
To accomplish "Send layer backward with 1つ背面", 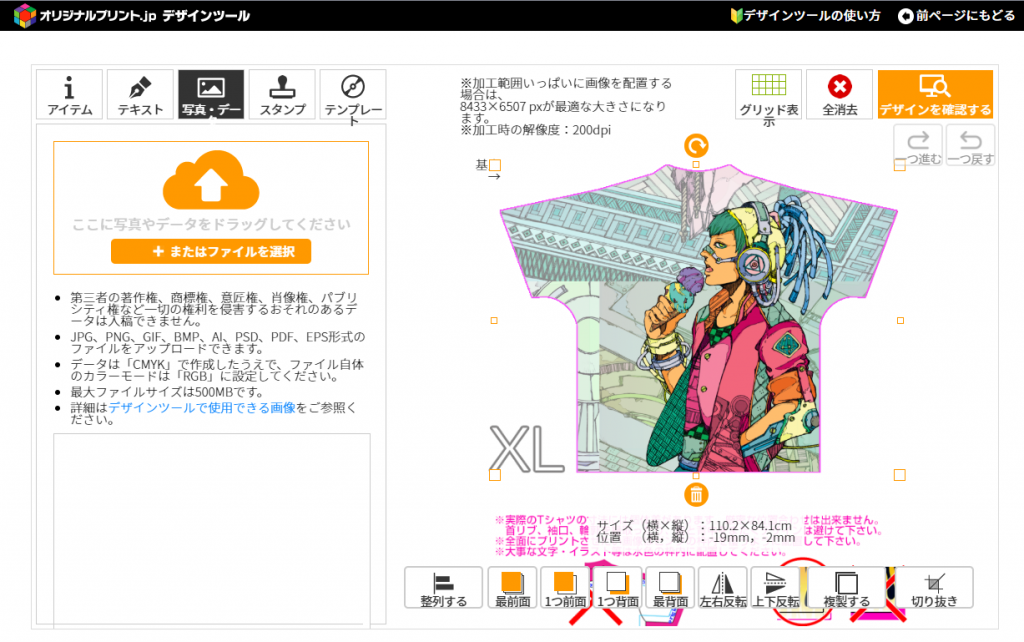I will (618, 588).
